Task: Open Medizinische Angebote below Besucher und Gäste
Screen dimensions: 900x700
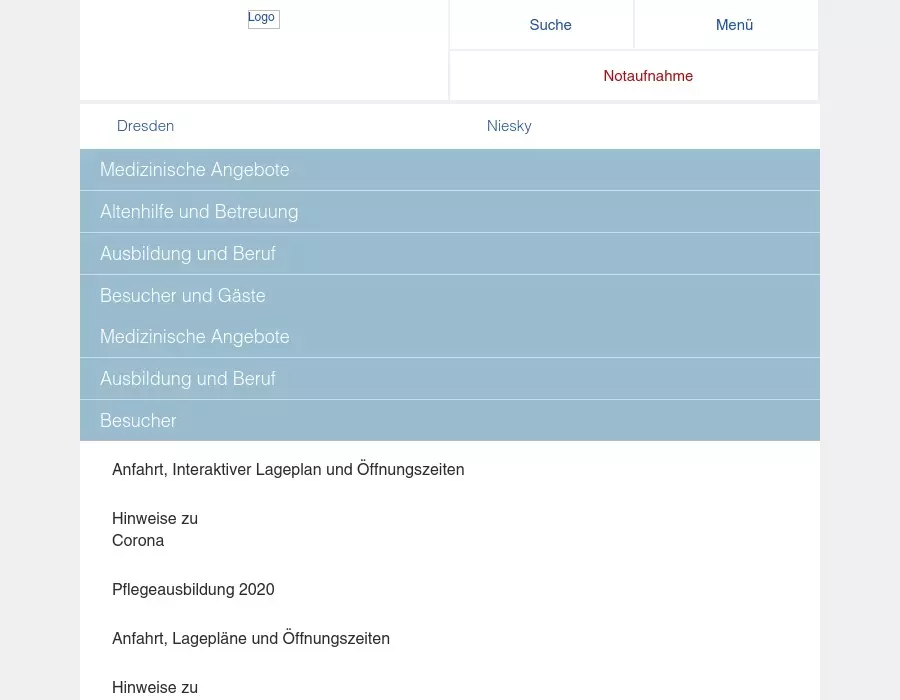Action: coord(195,337)
